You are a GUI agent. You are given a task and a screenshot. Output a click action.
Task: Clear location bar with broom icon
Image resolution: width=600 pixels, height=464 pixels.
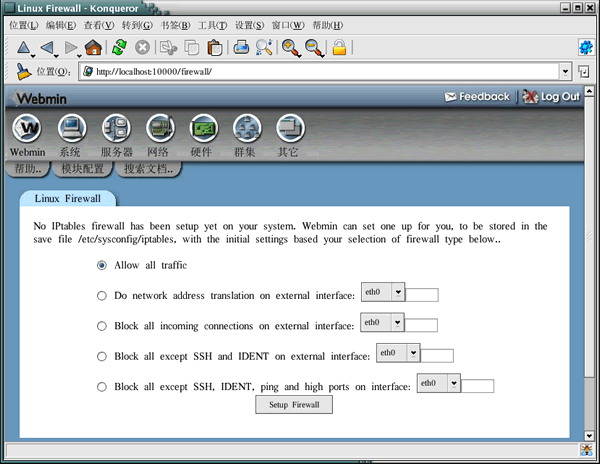point(23,72)
